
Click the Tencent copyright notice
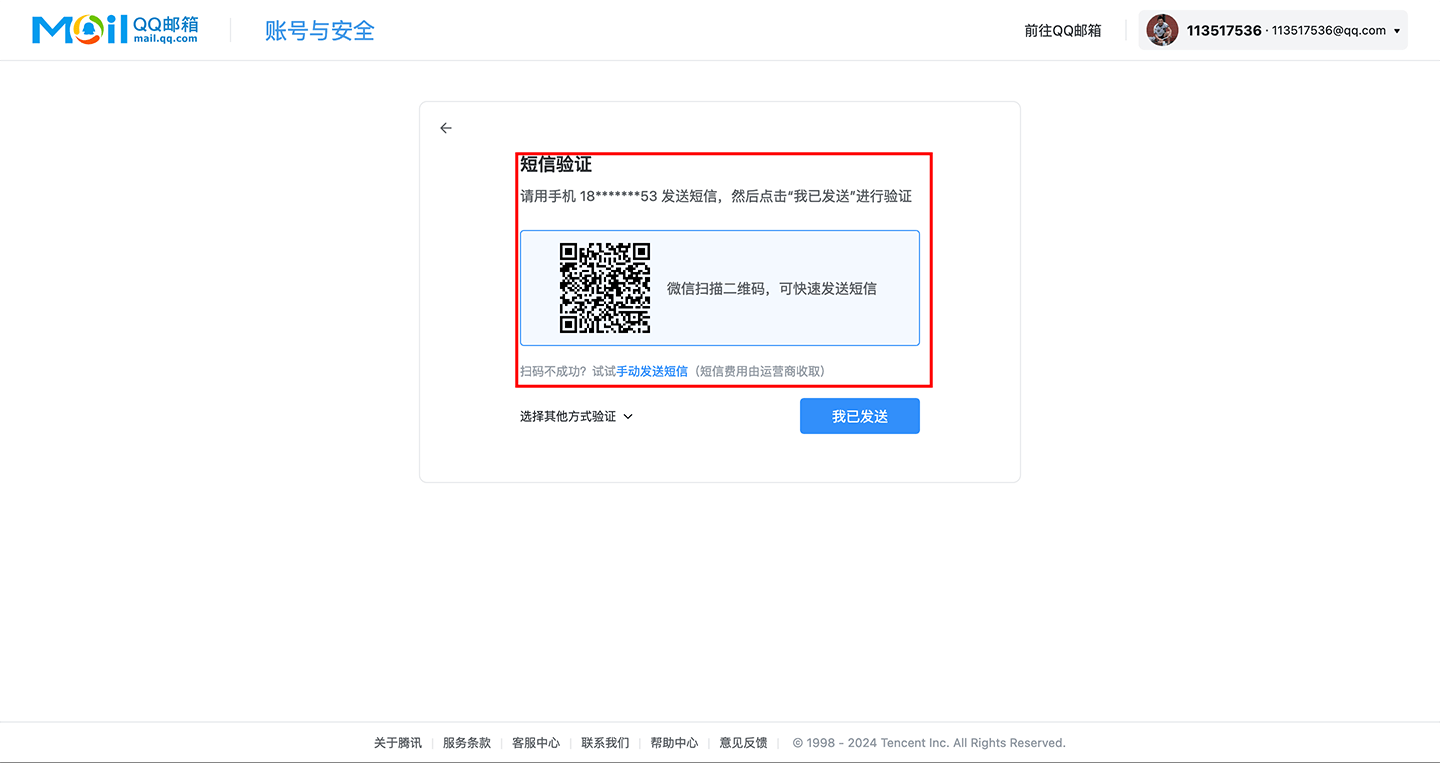pos(929,743)
